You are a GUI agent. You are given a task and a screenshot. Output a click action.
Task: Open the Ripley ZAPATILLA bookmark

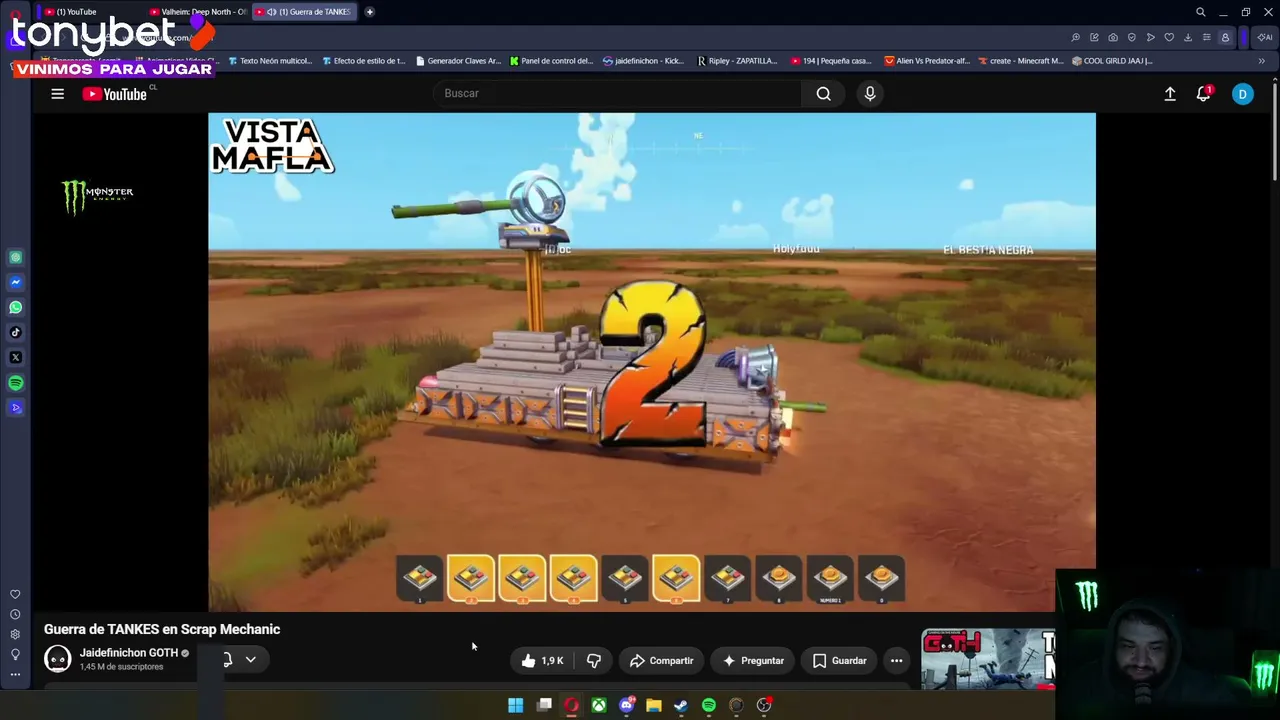tap(737, 61)
